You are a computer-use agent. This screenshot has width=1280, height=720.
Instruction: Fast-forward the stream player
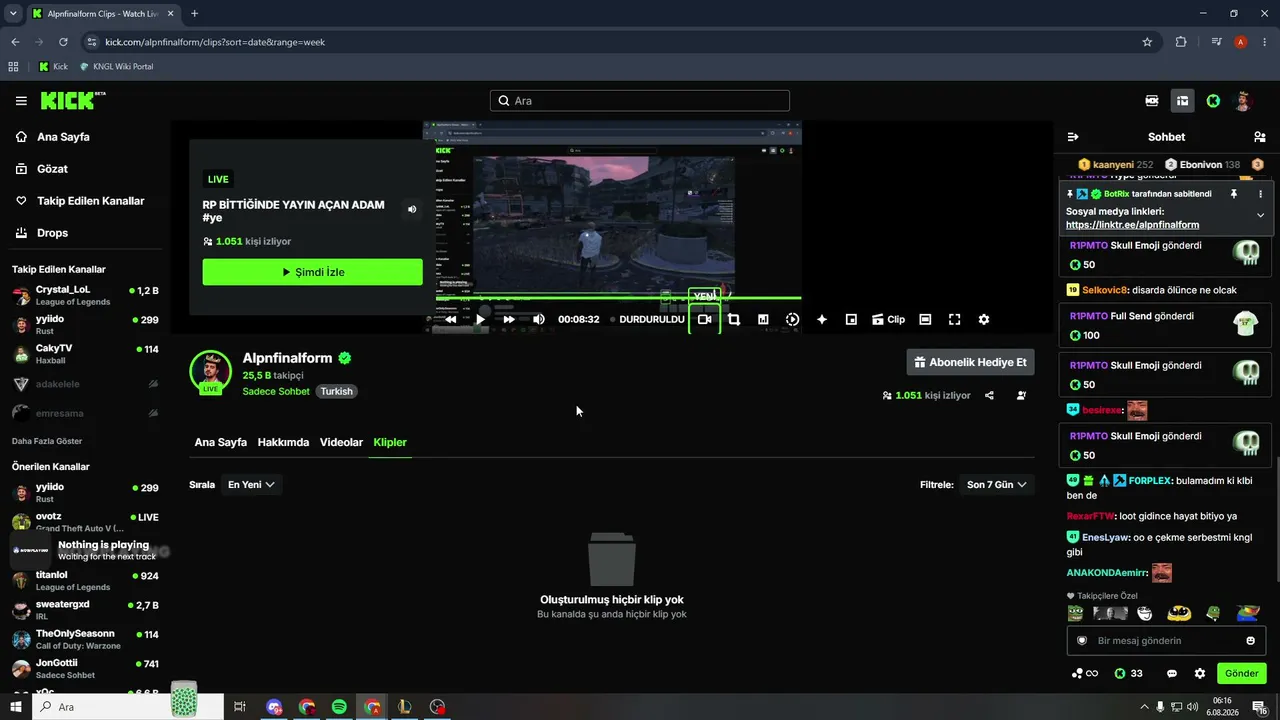(x=509, y=319)
